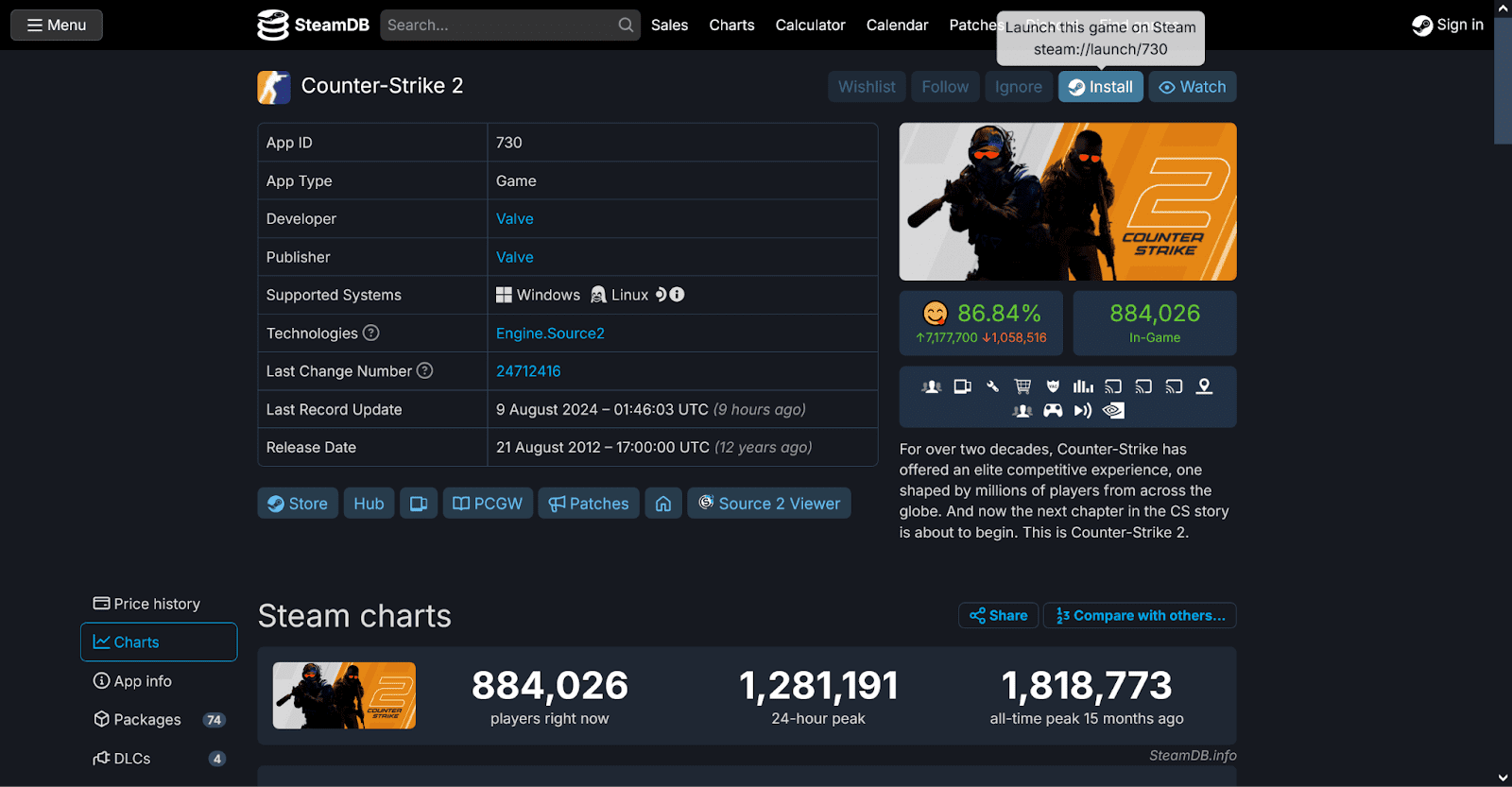
Task: Click the Install button
Action: tap(1101, 87)
